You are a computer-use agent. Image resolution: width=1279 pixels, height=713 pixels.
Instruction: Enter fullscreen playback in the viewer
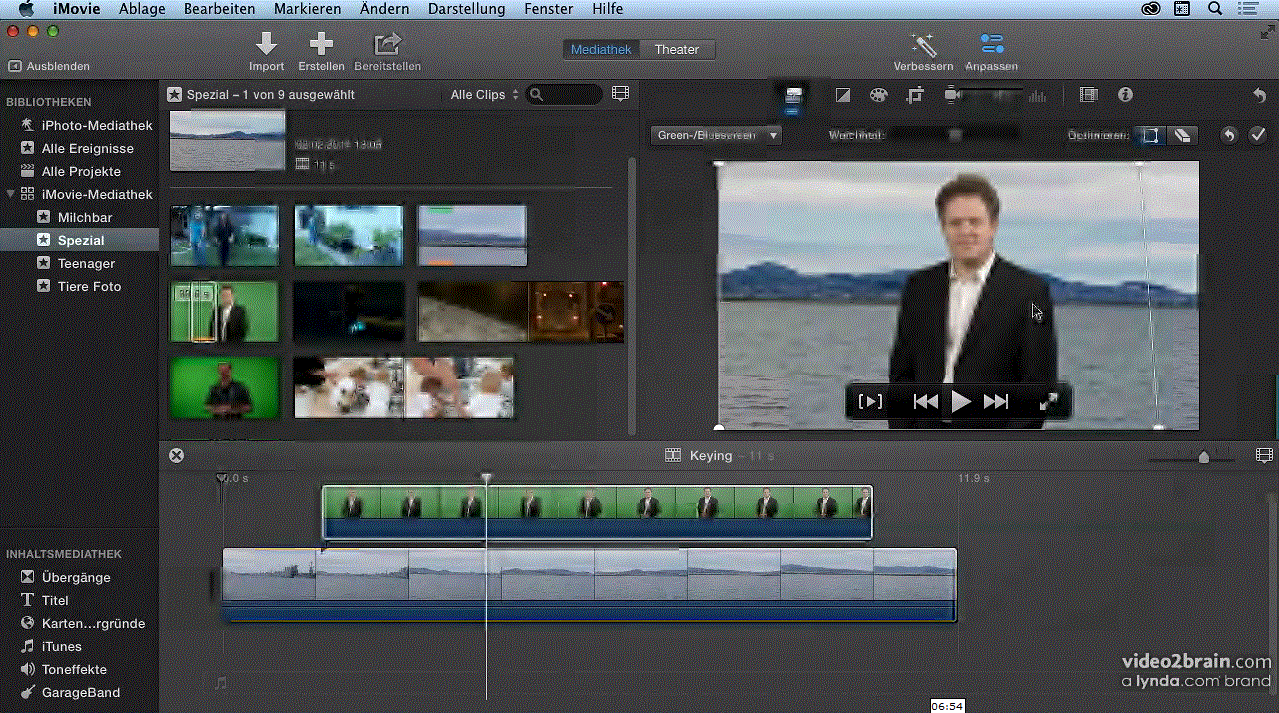click(x=1049, y=402)
